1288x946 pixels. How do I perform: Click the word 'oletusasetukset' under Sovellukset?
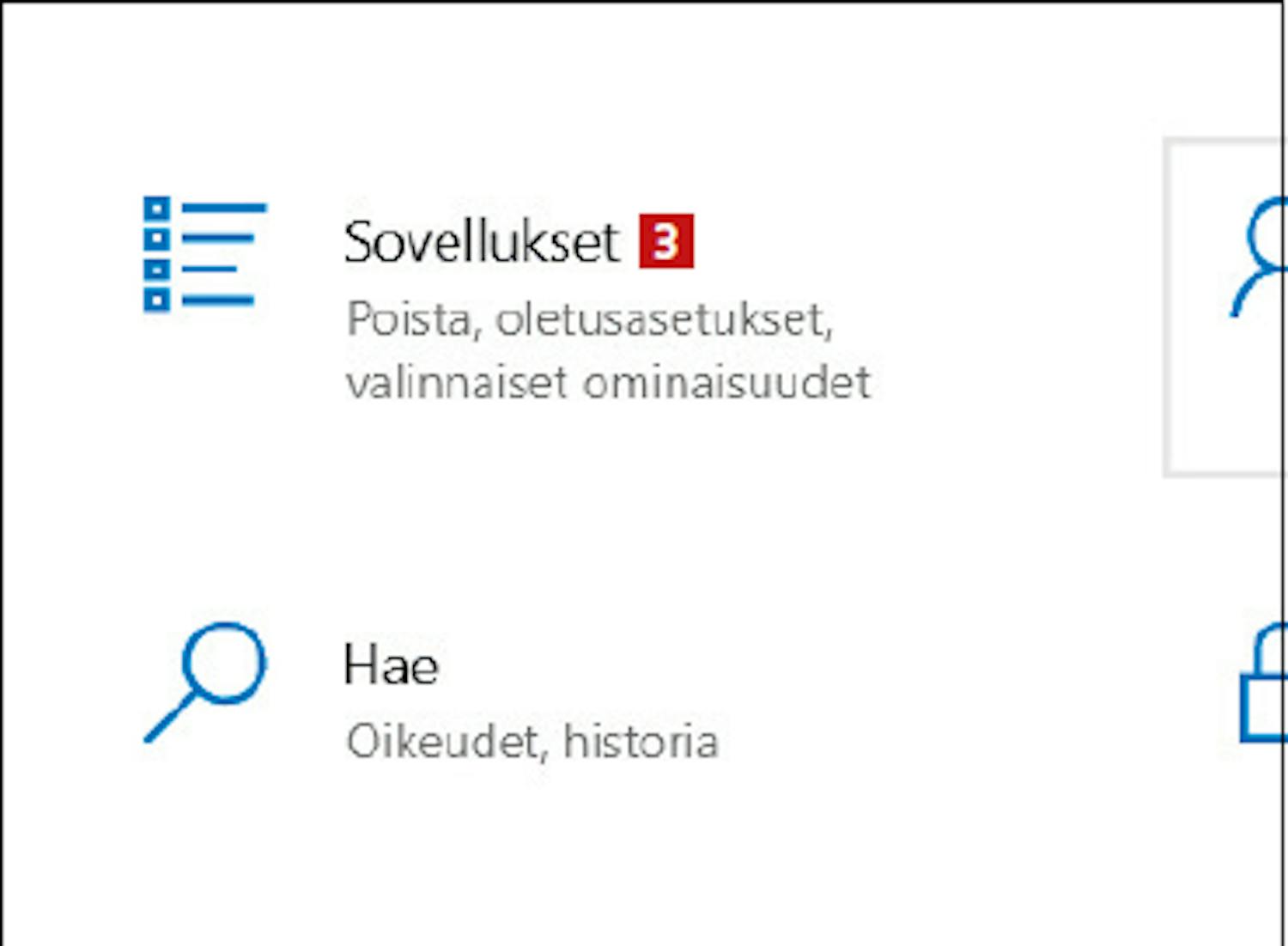(x=665, y=320)
